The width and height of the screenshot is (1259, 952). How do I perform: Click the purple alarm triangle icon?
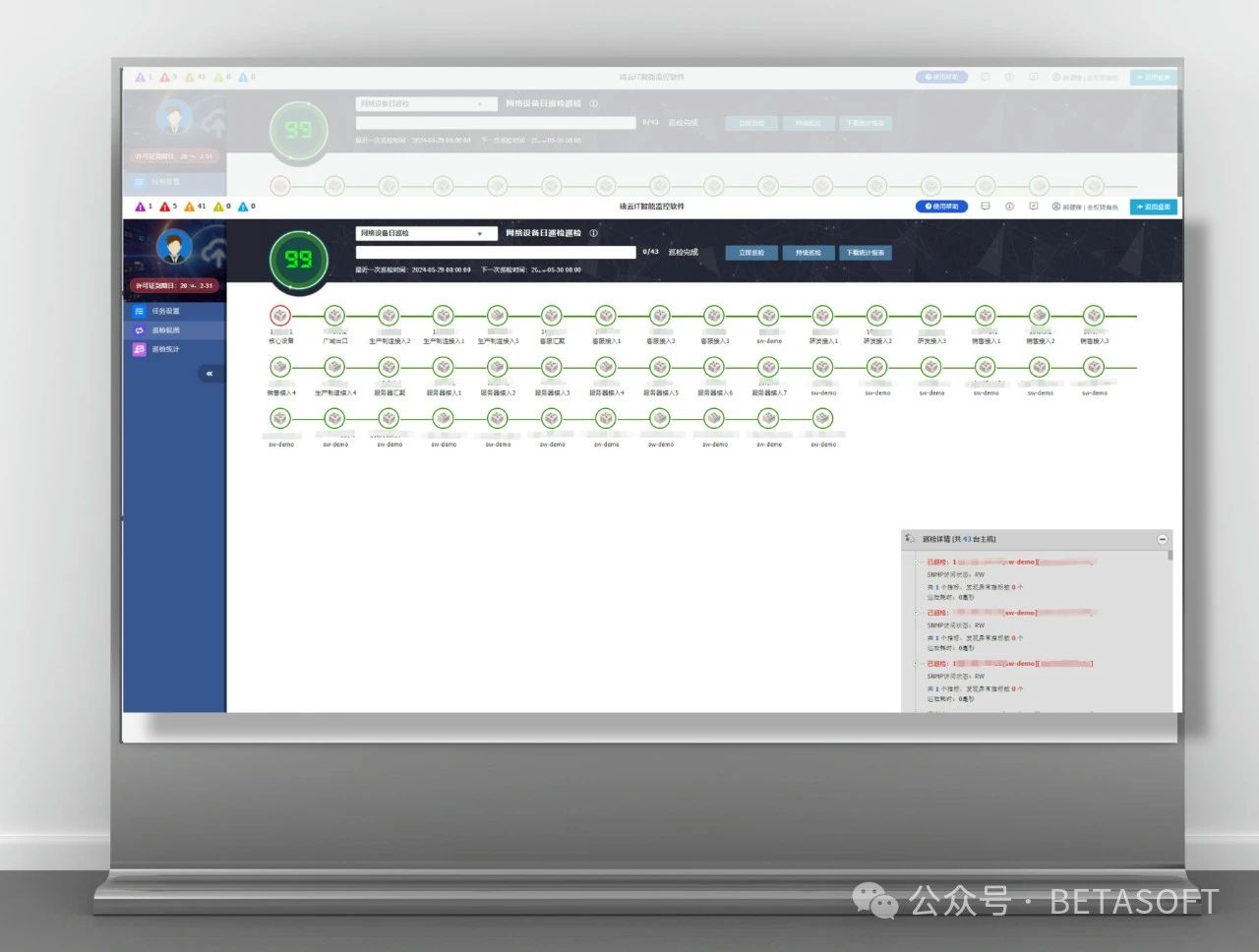140,207
